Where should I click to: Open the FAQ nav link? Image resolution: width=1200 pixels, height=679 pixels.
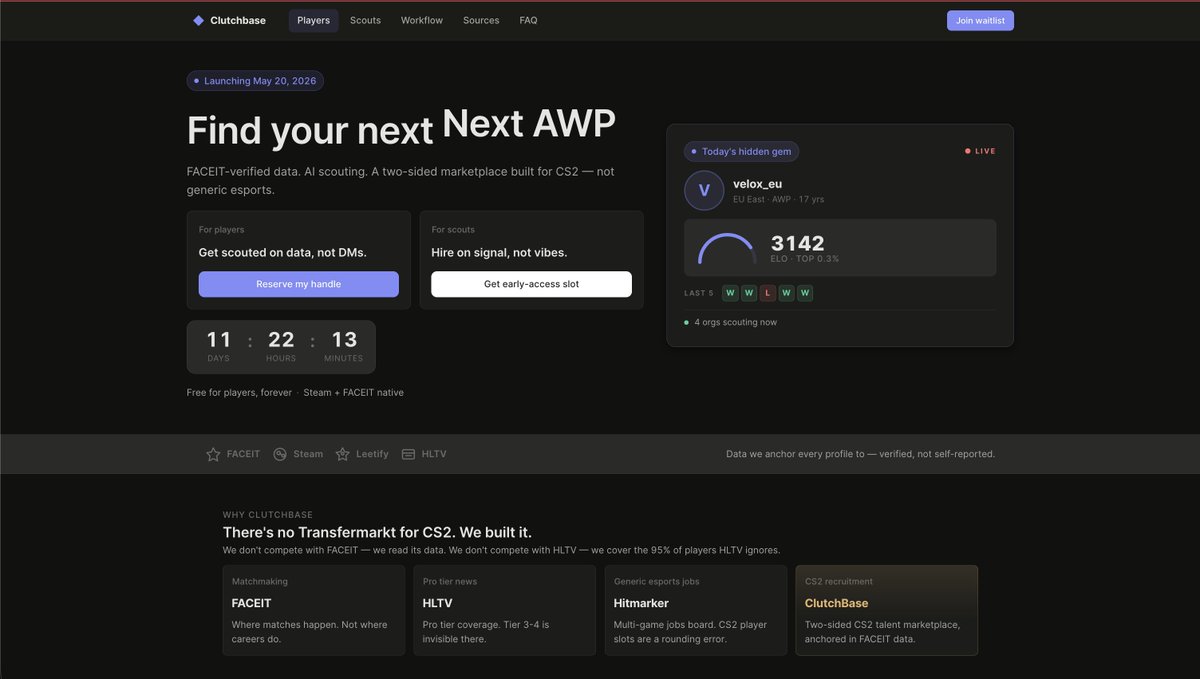(x=528, y=20)
